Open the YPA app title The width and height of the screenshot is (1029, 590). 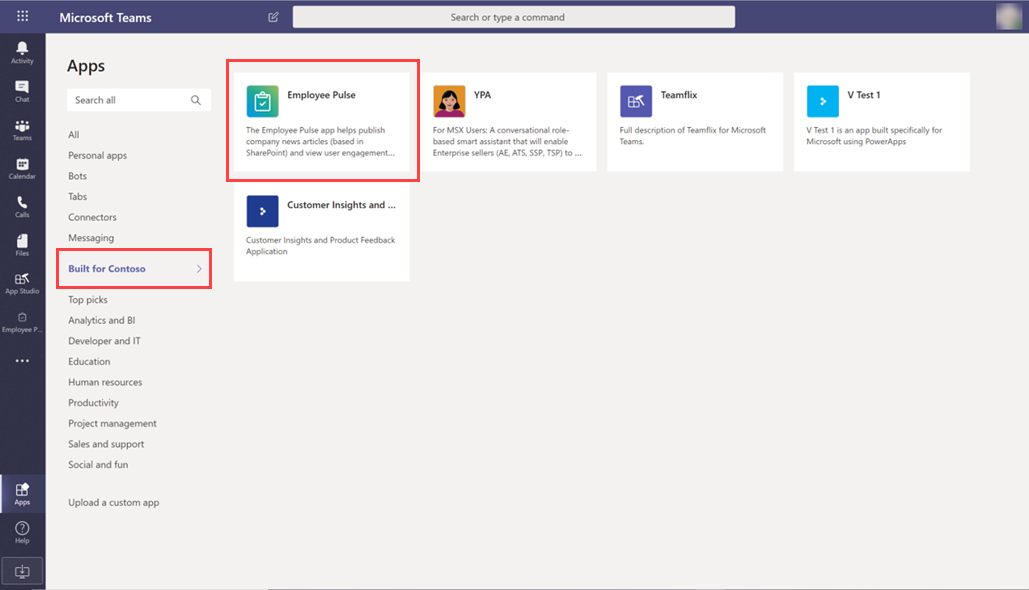coord(482,95)
